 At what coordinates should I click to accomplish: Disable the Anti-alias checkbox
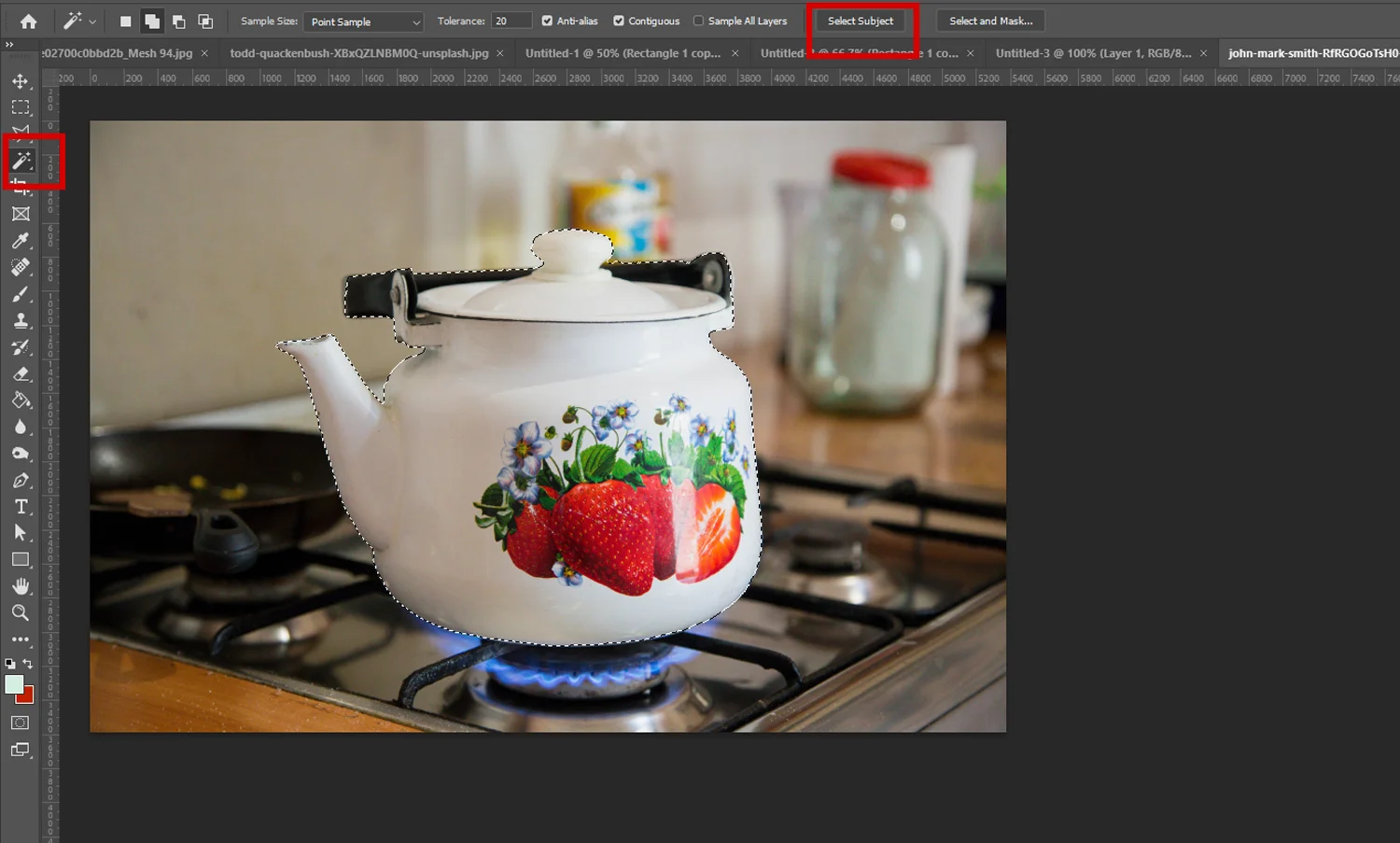(x=547, y=21)
